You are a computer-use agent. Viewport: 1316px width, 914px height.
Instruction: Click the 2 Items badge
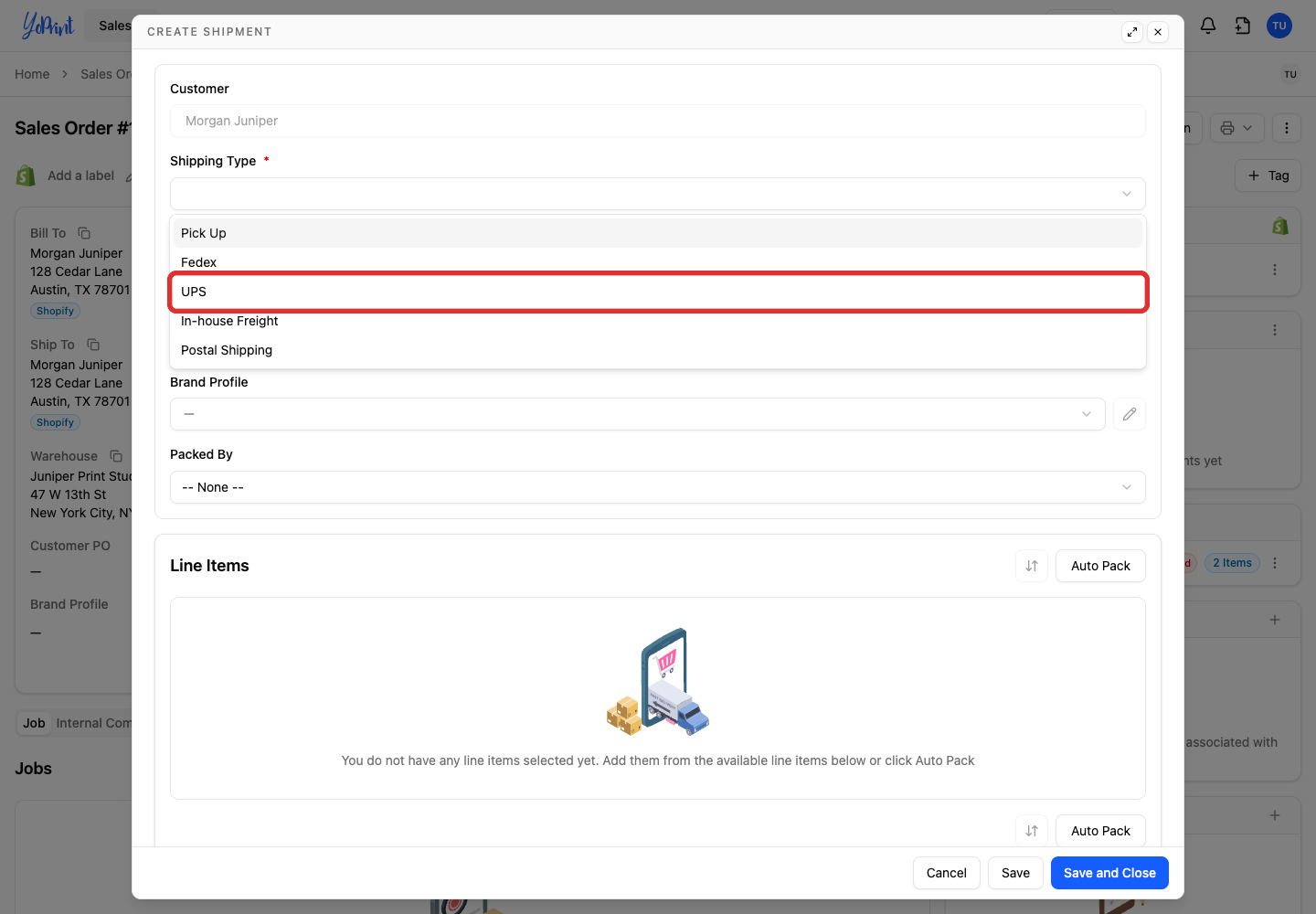(x=1232, y=563)
